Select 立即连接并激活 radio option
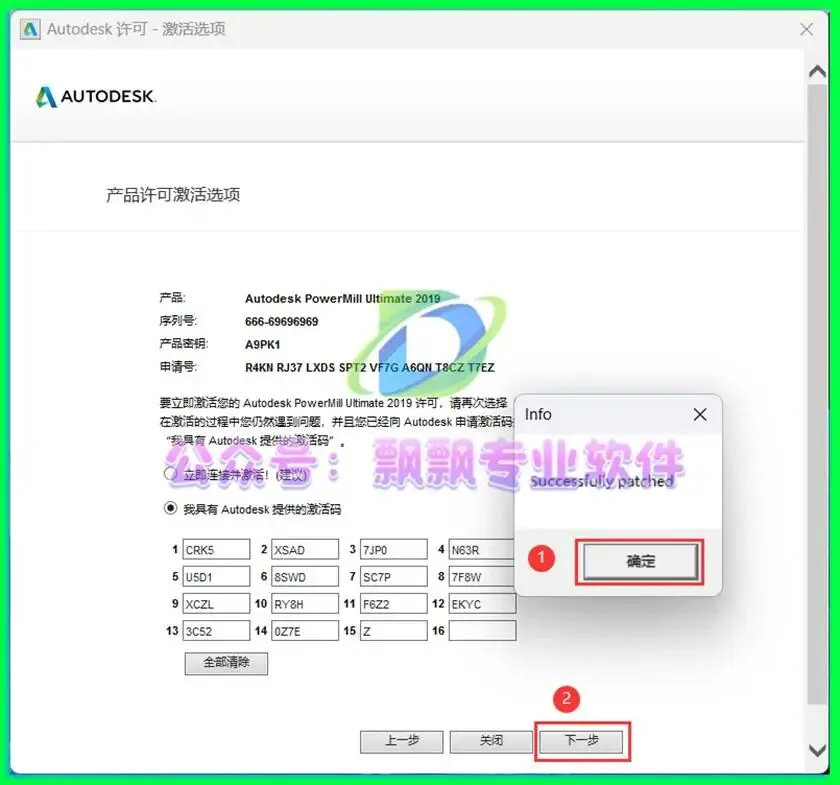 tap(170, 474)
